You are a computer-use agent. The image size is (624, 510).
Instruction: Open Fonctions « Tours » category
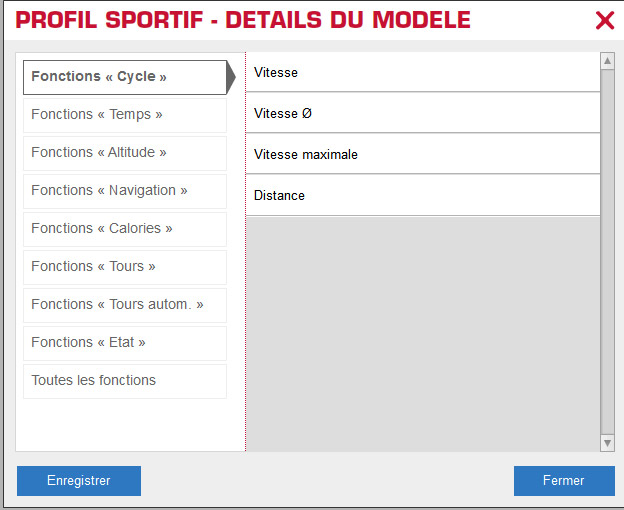click(x=125, y=267)
